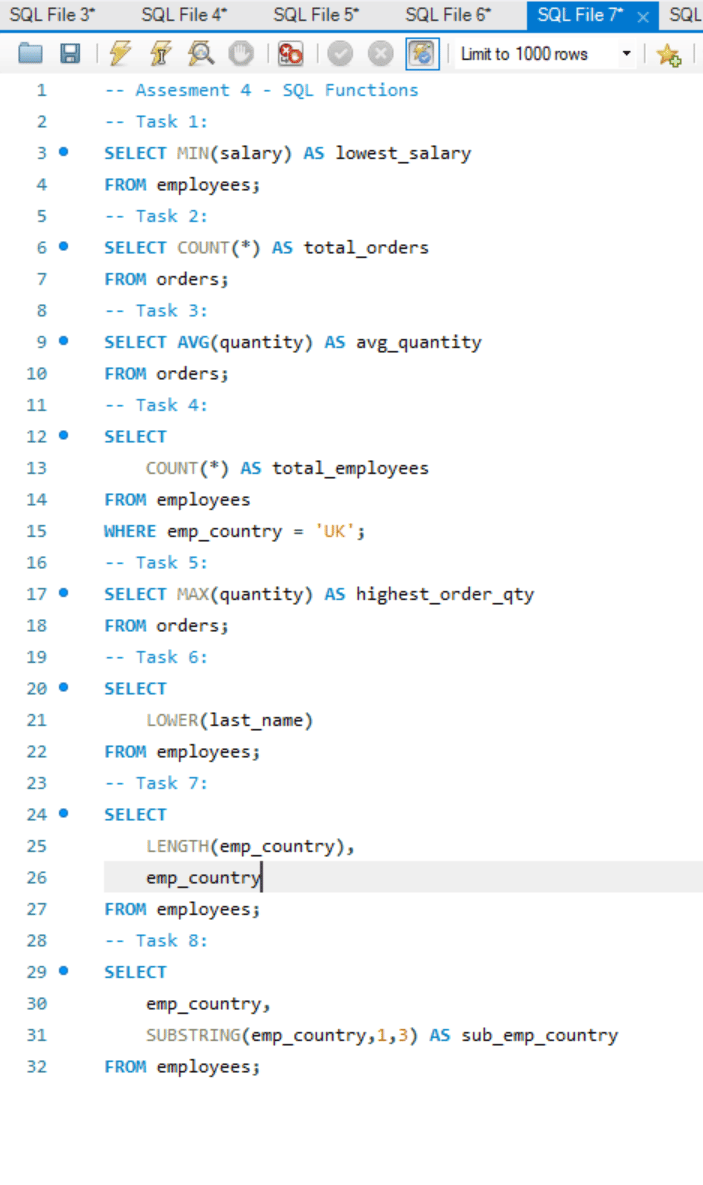703x1185 pixels.
Task: Click 'FROM employees;' on line 32
Action: coord(182,1067)
